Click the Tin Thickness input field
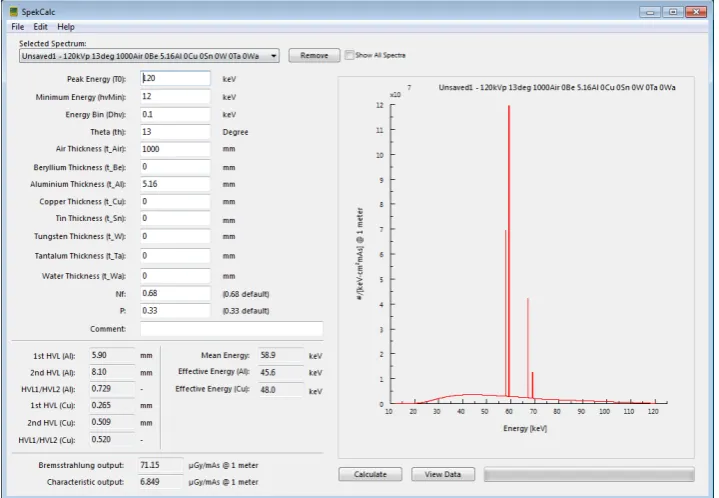The image size is (719, 498). [176, 218]
